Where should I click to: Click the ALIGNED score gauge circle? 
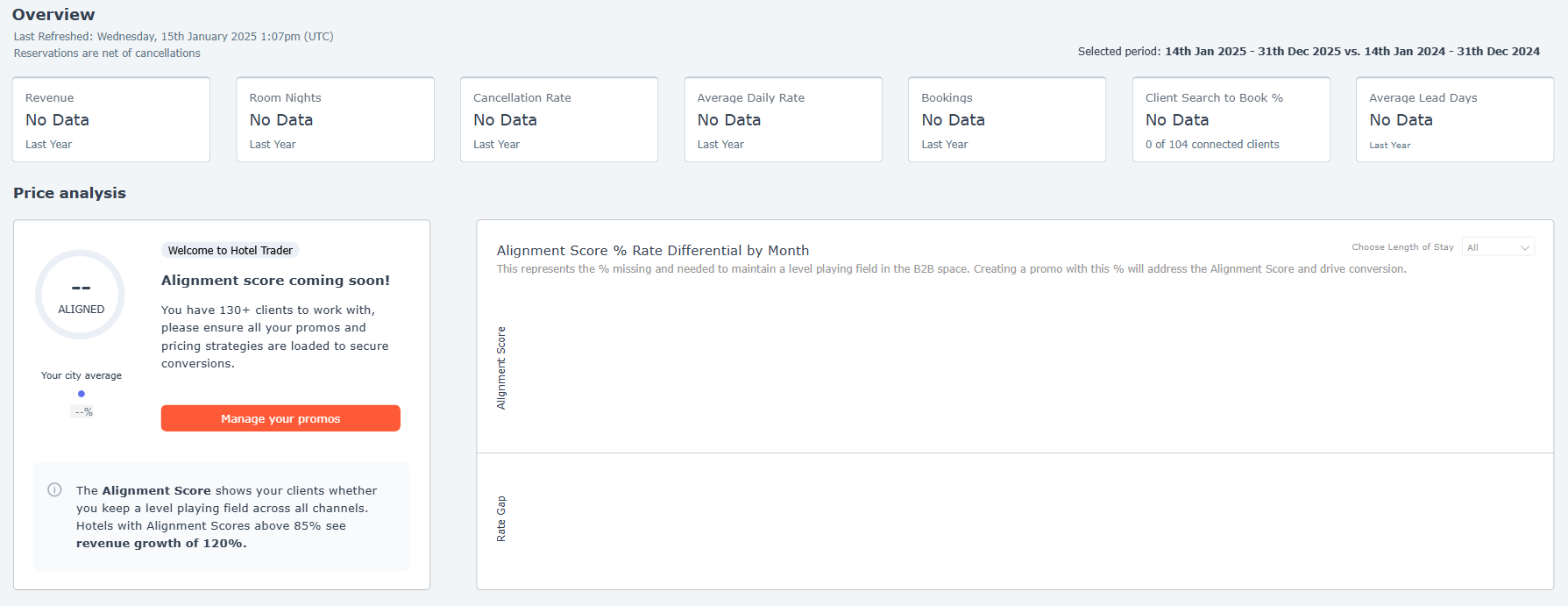(x=81, y=295)
